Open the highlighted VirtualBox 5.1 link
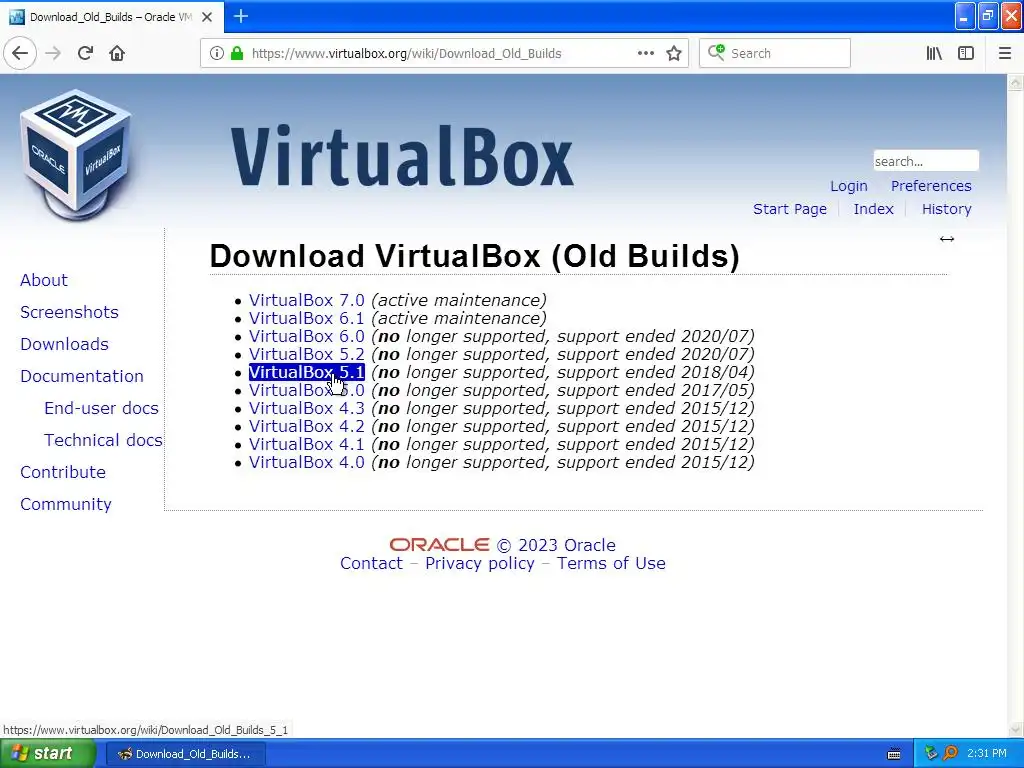The image size is (1024, 768). pos(306,372)
